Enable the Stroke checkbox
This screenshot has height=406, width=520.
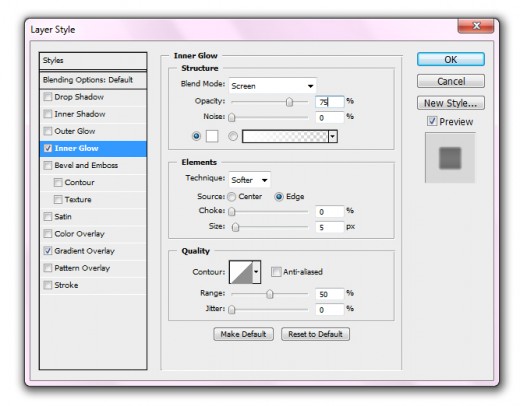coord(48,285)
